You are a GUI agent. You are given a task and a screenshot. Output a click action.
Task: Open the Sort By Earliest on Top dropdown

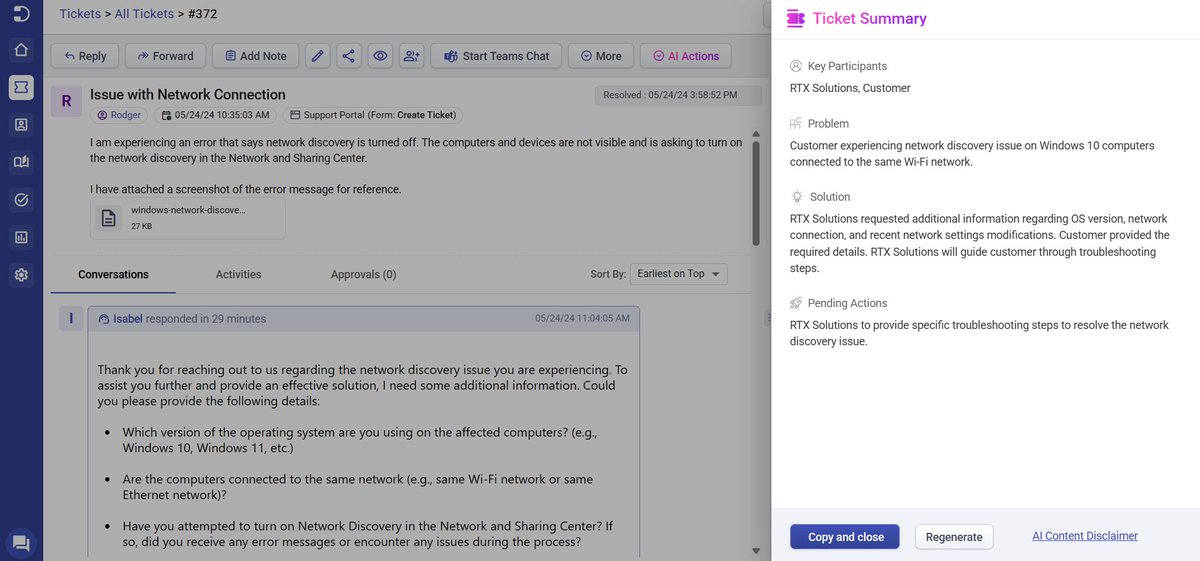(x=679, y=274)
